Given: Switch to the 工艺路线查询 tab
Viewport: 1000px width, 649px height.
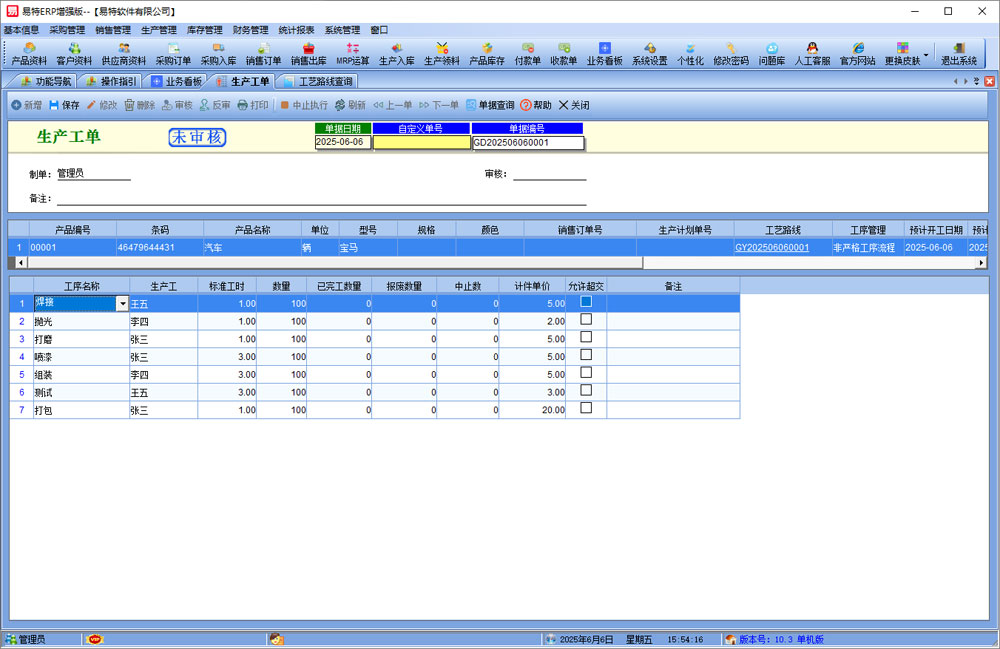Looking at the screenshot, I should [x=318, y=82].
